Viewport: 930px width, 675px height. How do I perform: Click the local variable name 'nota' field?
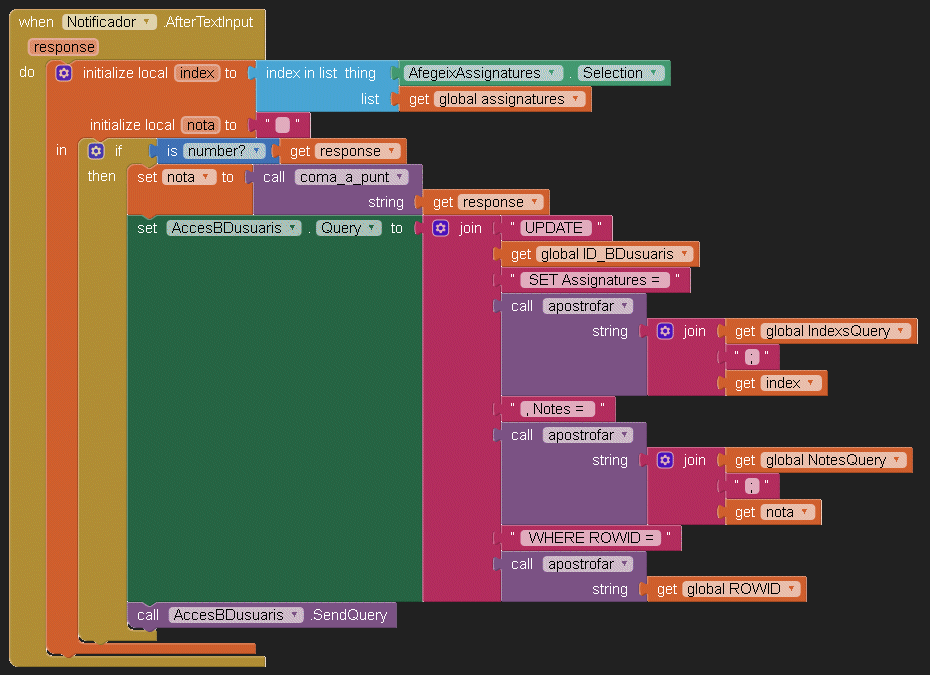tap(200, 125)
